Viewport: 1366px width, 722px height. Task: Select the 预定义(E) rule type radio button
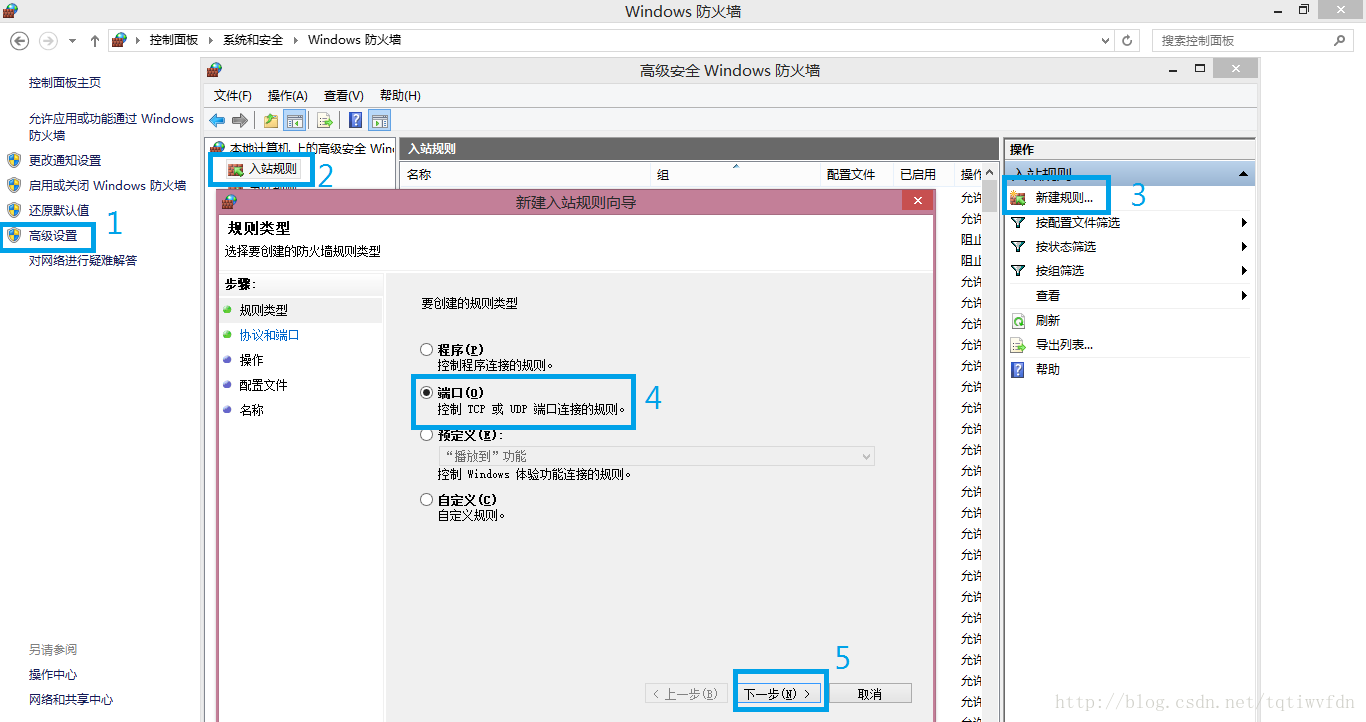pyautogui.click(x=427, y=435)
